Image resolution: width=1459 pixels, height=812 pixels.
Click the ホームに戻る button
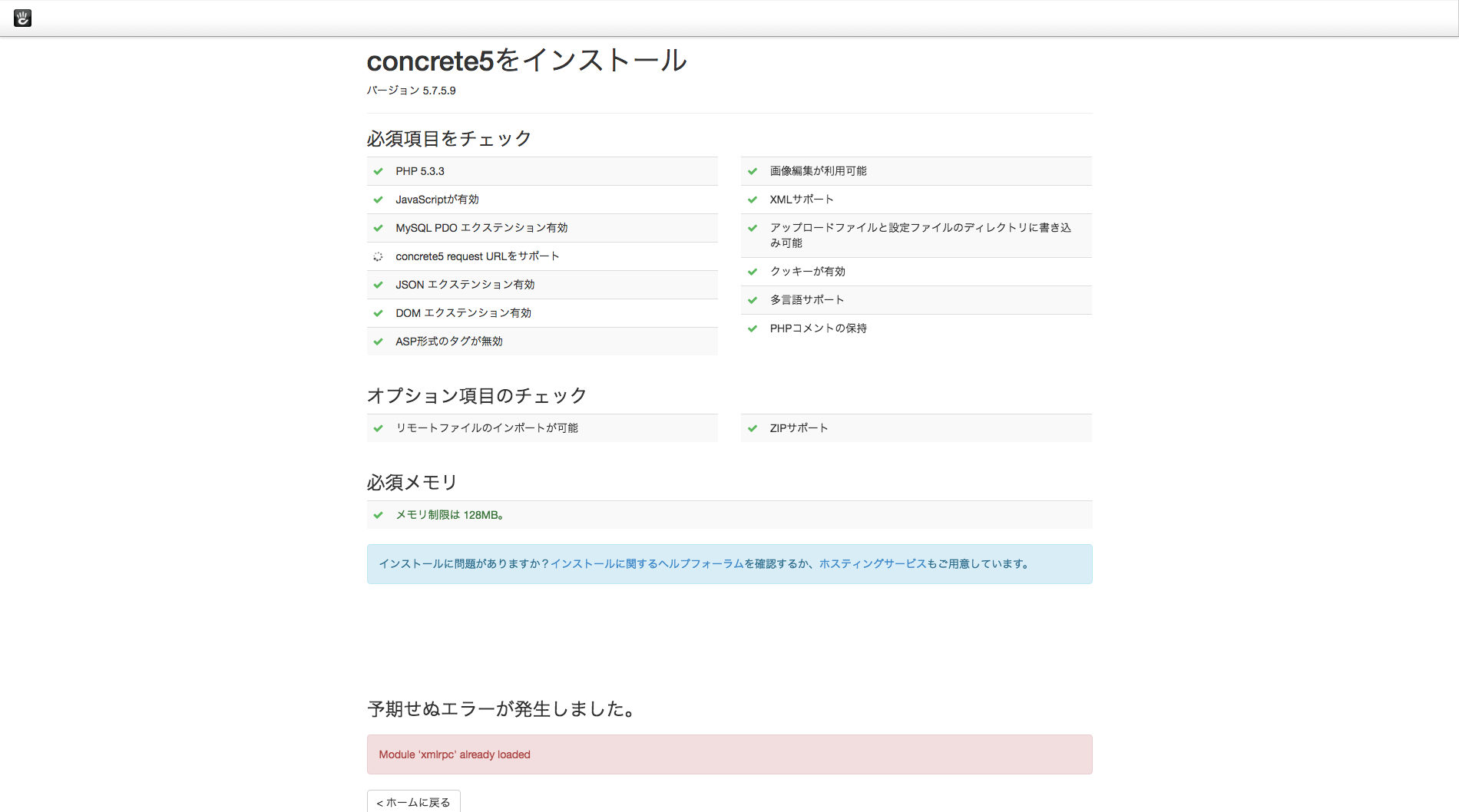point(414,801)
